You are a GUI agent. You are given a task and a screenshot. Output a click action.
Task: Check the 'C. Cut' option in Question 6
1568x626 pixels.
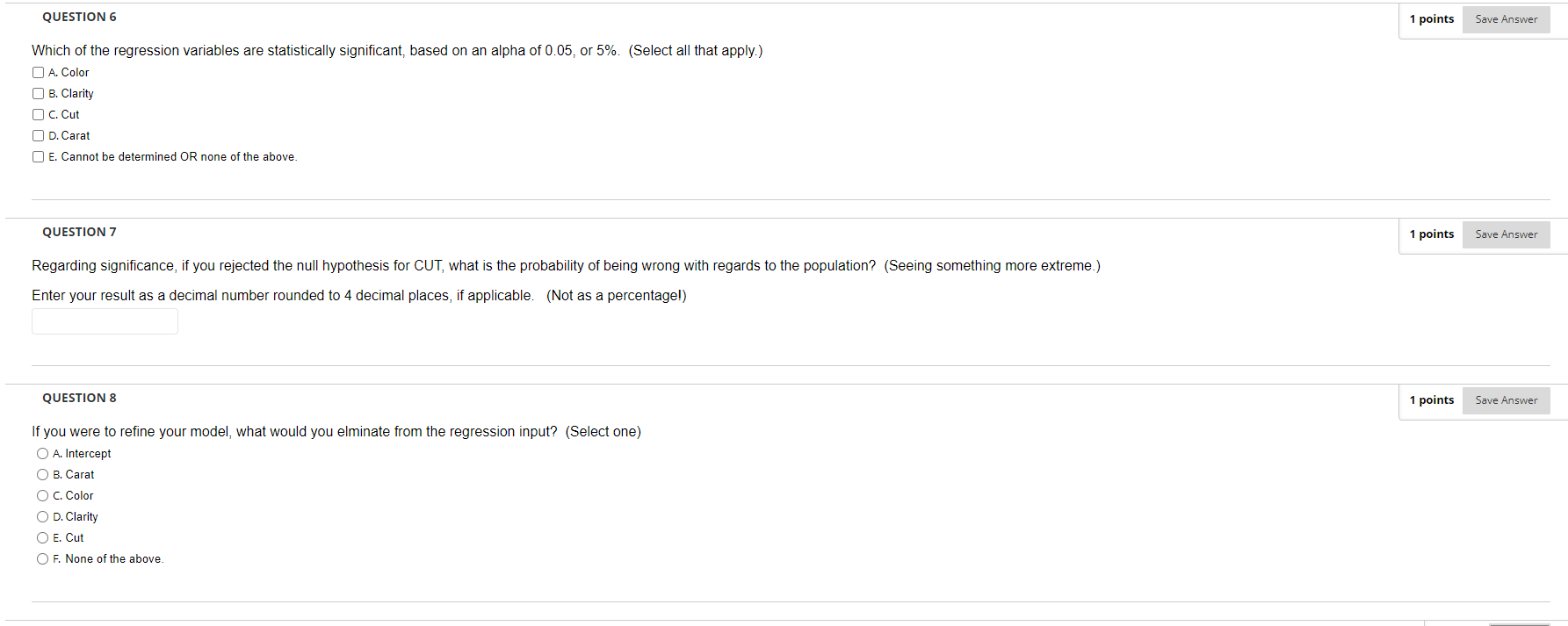pos(38,114)
